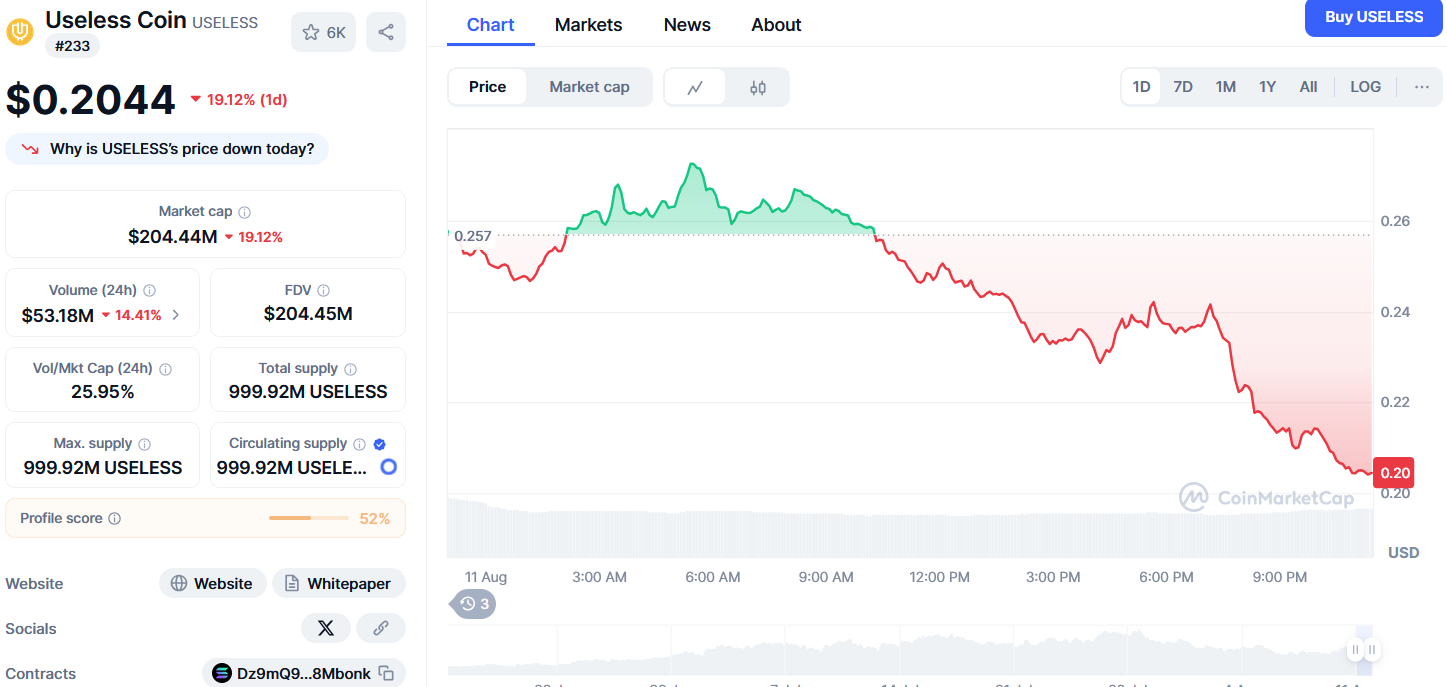This screenshot has height=687, width=1447.
Task: Click the $204.44M market cap value
Action: tap(172, 237)
